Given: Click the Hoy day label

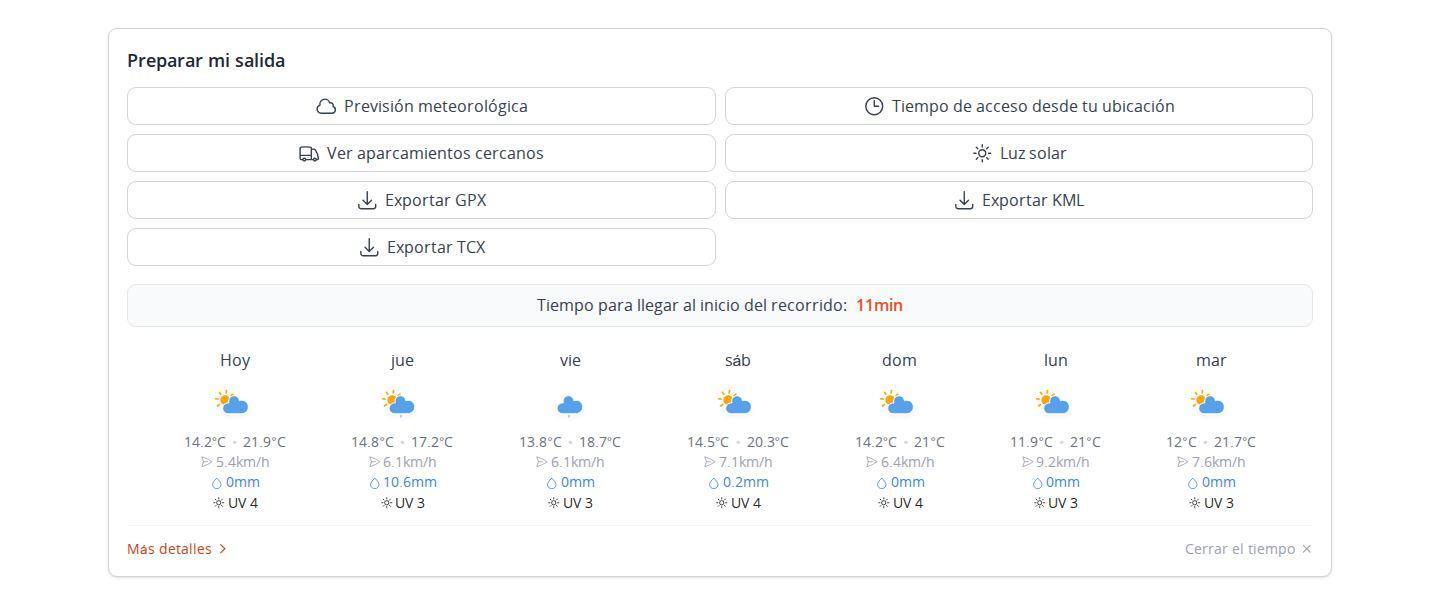Looking at the screenshot, I should 235,360.
